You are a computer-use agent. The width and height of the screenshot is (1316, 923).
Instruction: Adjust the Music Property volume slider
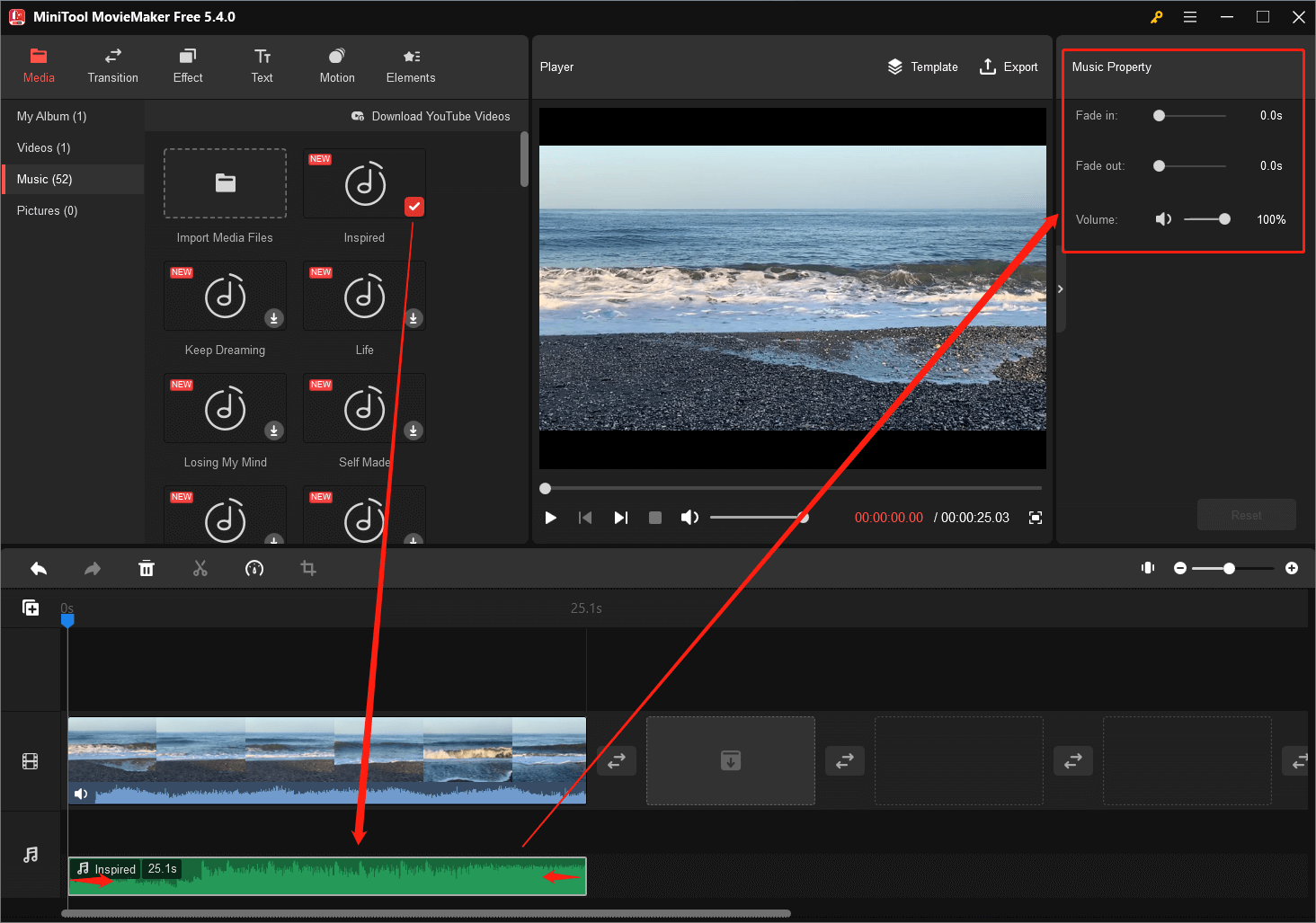[x=1207, y=219]
